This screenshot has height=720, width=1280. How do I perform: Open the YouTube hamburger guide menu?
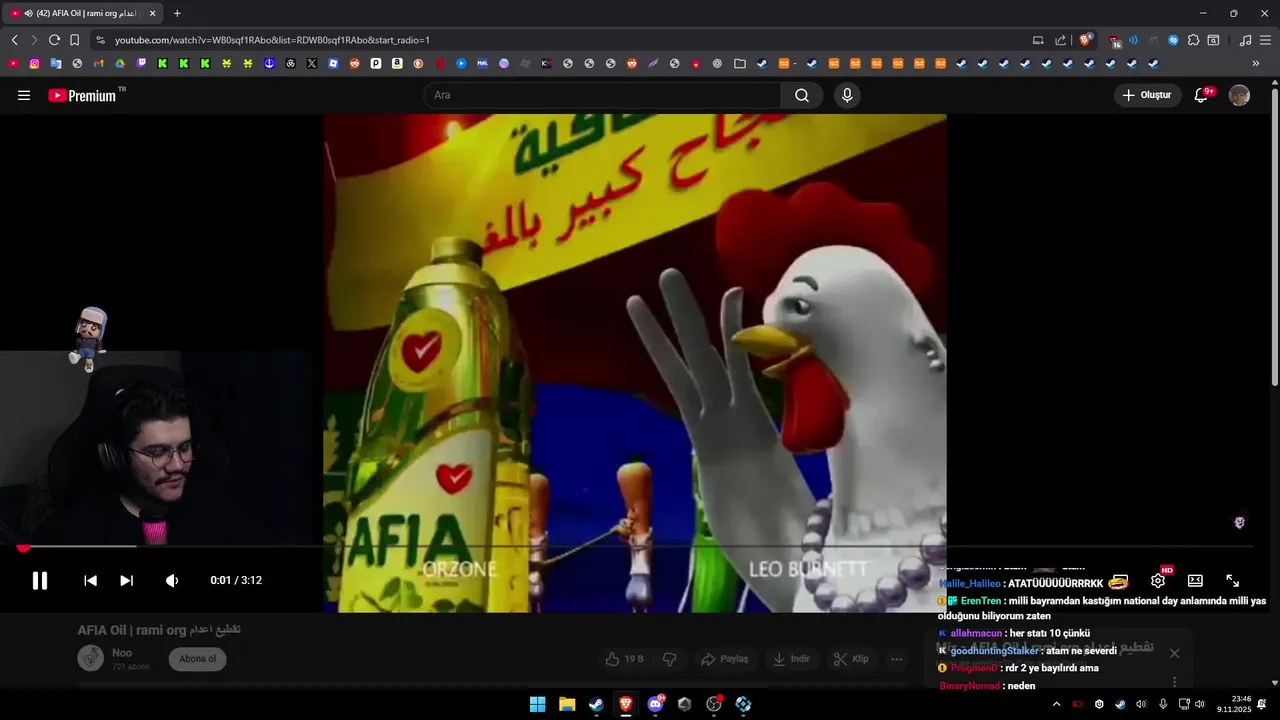(24, 95)
